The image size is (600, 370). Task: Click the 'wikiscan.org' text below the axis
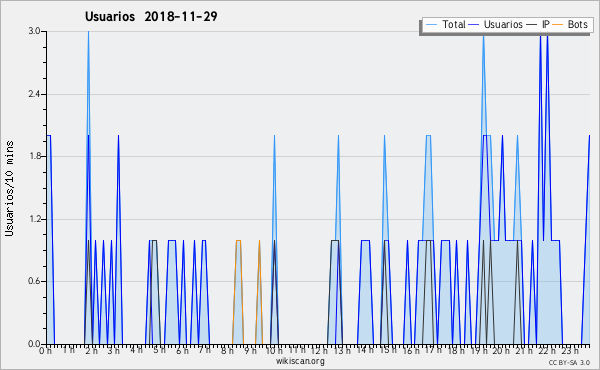300,361
